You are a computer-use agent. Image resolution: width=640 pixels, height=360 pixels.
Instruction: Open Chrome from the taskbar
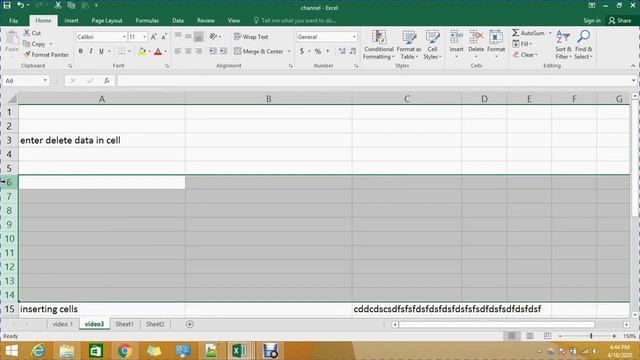pyautogui.click(x=124, y=351)
